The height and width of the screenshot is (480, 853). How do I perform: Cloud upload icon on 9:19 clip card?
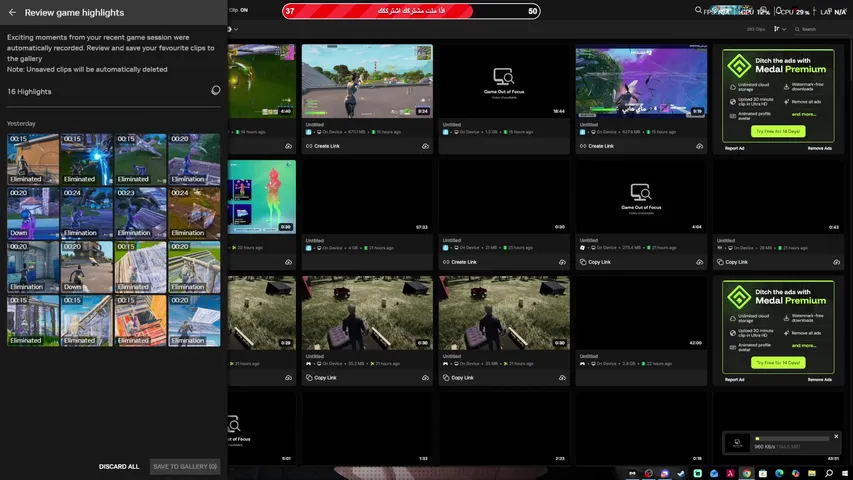tap(700, 146)
